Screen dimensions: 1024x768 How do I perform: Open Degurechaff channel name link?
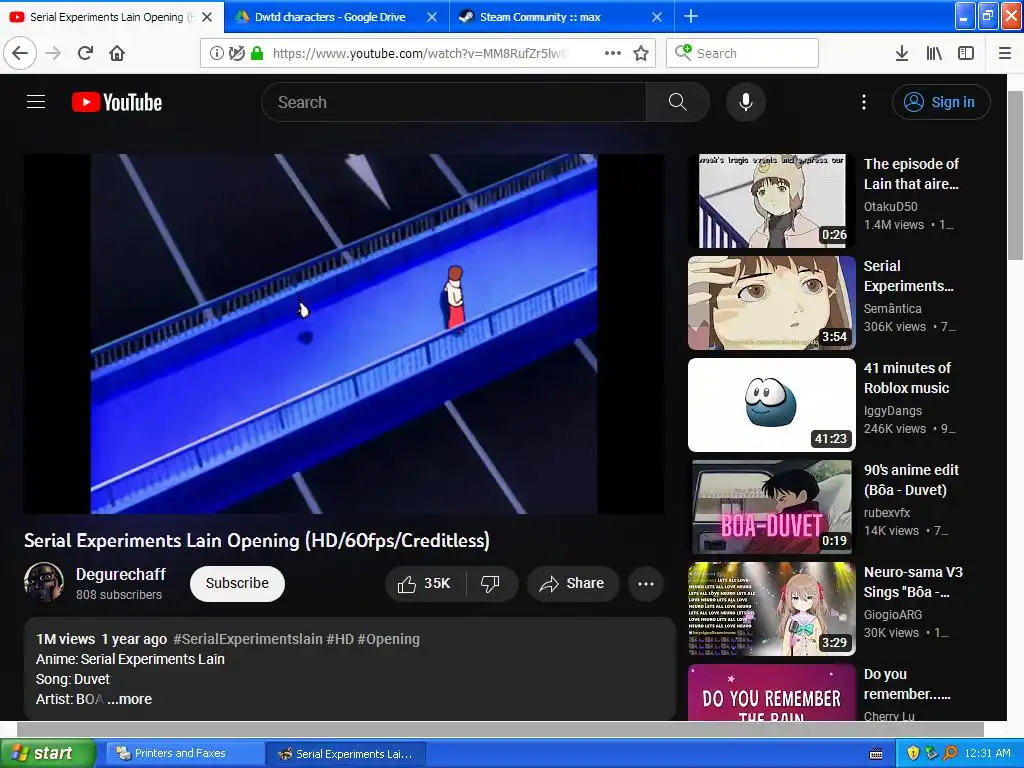121,574
